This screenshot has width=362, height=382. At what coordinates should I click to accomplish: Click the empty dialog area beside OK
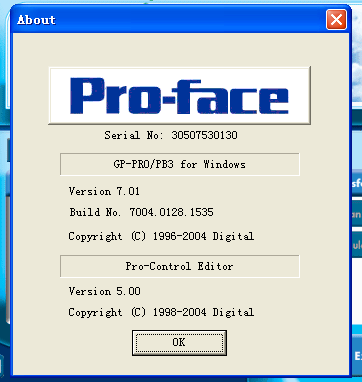(x=287, y=343)
